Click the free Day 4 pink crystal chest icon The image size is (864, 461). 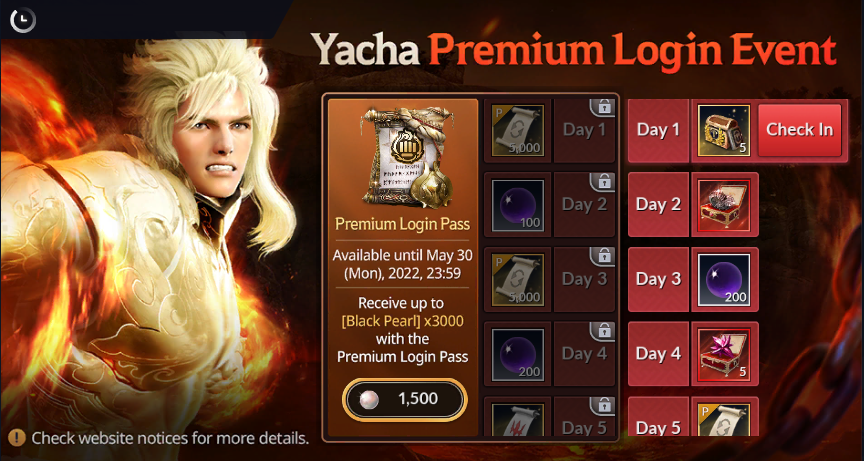click(x=724, y=354)
